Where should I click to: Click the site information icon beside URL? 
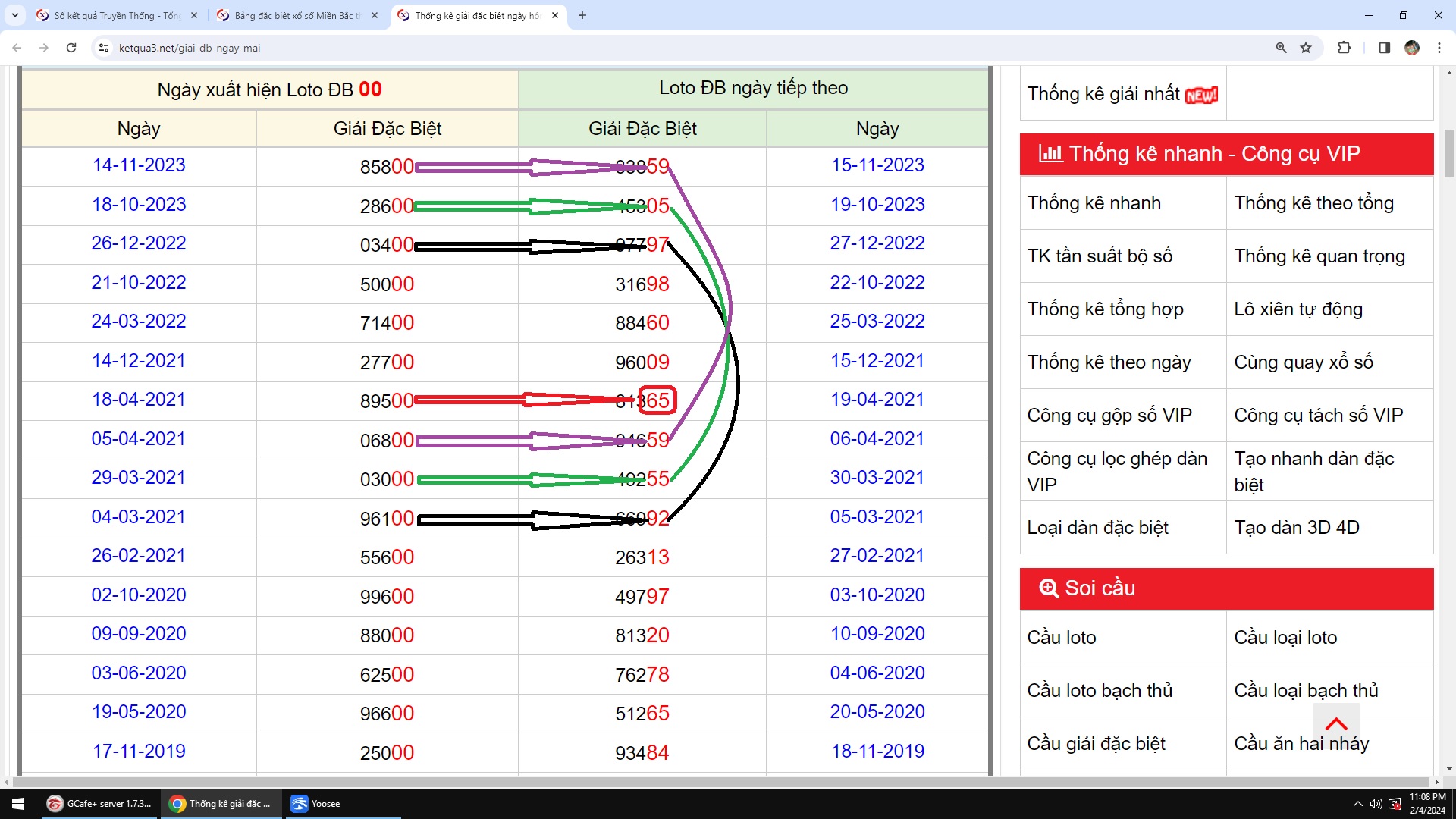click(104, 48)
